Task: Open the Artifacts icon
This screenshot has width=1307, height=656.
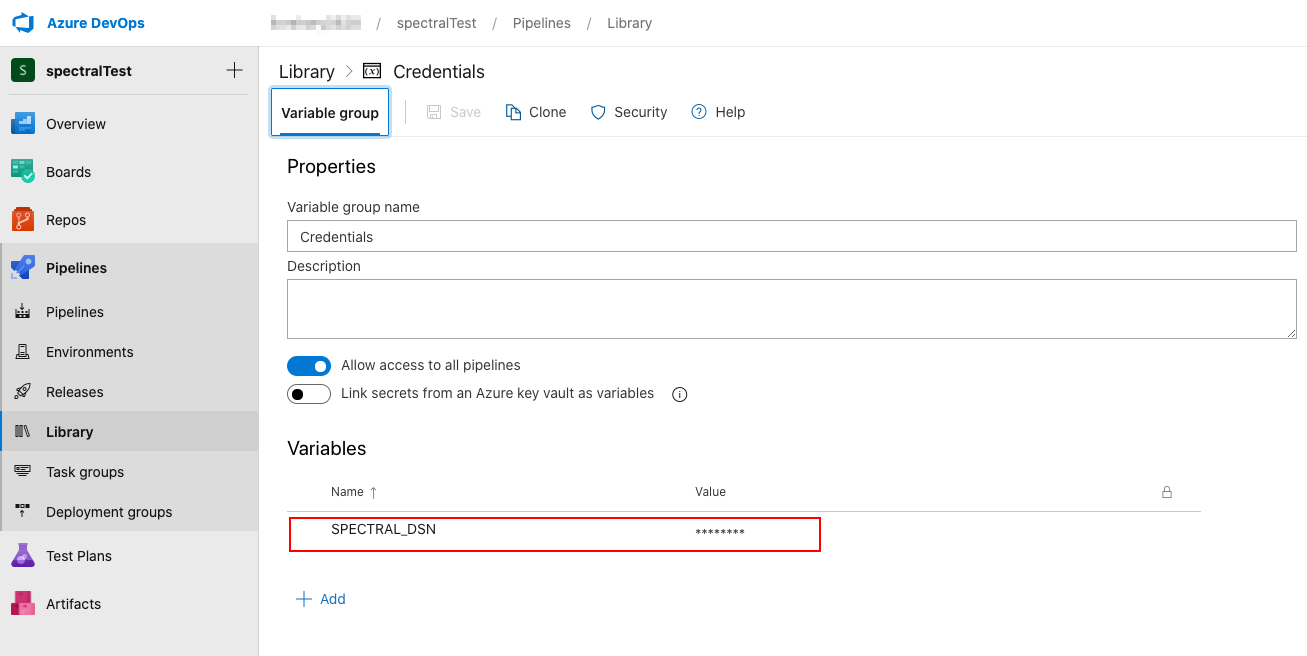Action: point(23,604)
